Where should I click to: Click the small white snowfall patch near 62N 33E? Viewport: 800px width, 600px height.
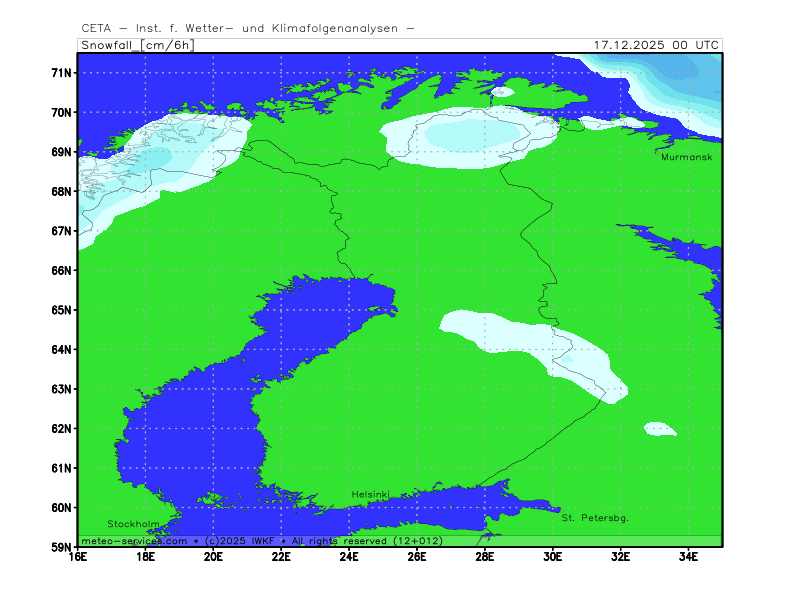(660, 428)
